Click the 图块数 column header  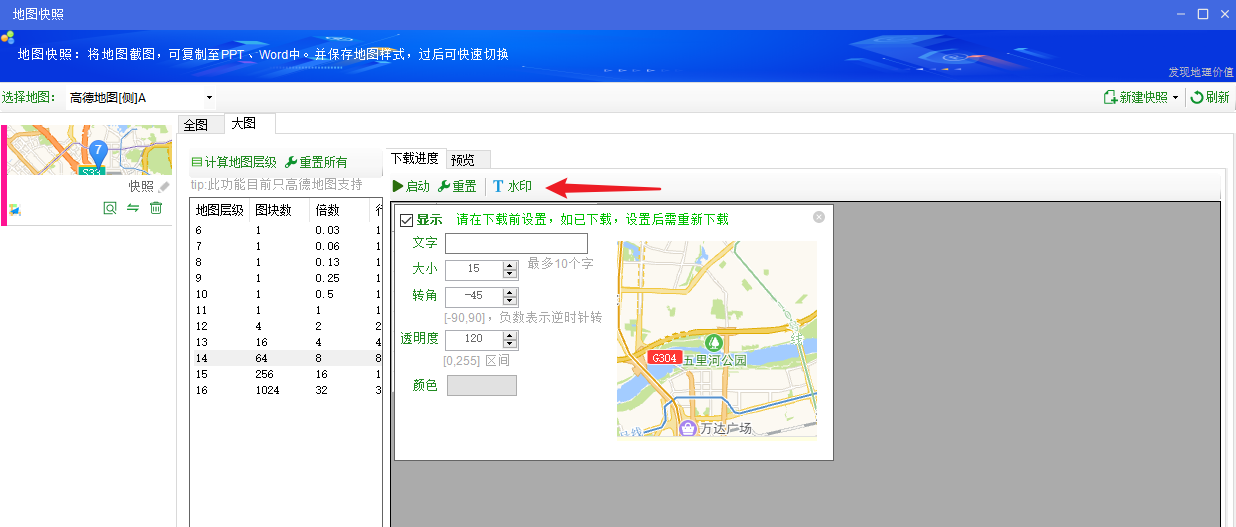(x=280, y=211)
